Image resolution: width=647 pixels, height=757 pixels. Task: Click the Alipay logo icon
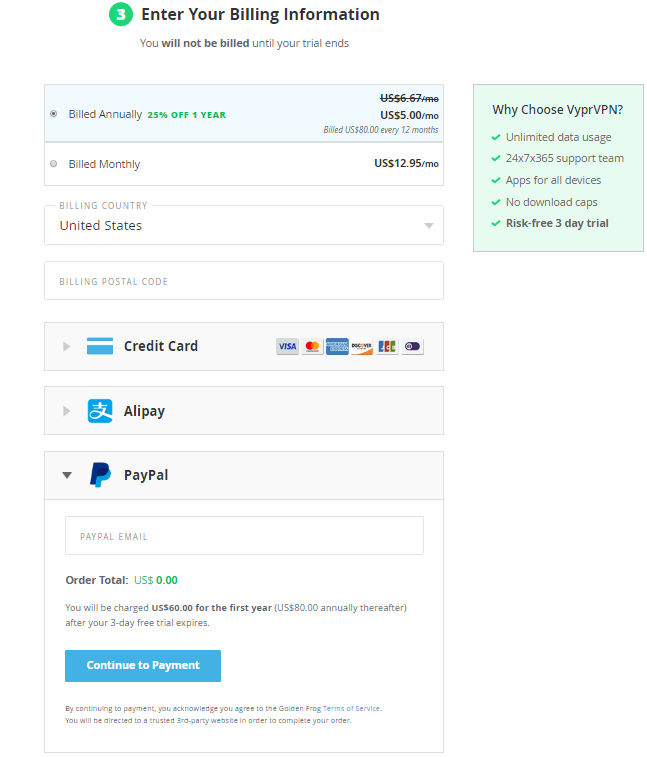coord(100,411)
